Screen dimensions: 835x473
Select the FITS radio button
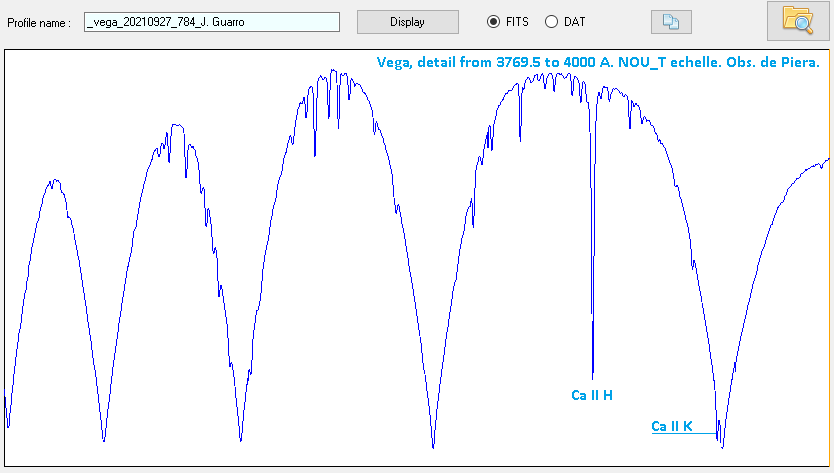coord(493,22)
